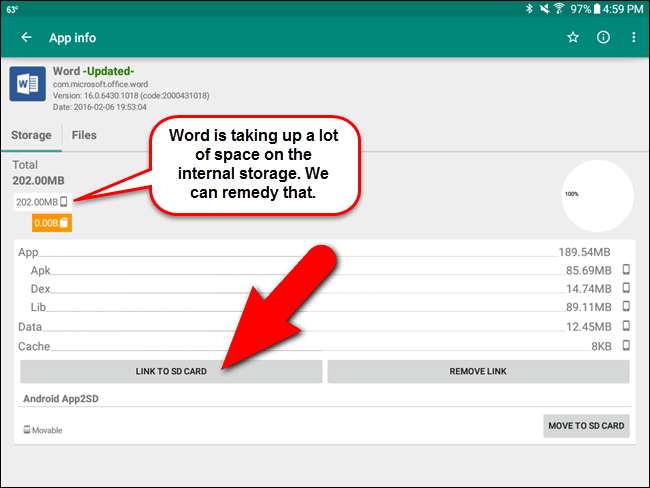The width and height of the screenshot is (650, 488).
Task: Tap the 202.00MB internal storage badge
Action: coord(42,202)
